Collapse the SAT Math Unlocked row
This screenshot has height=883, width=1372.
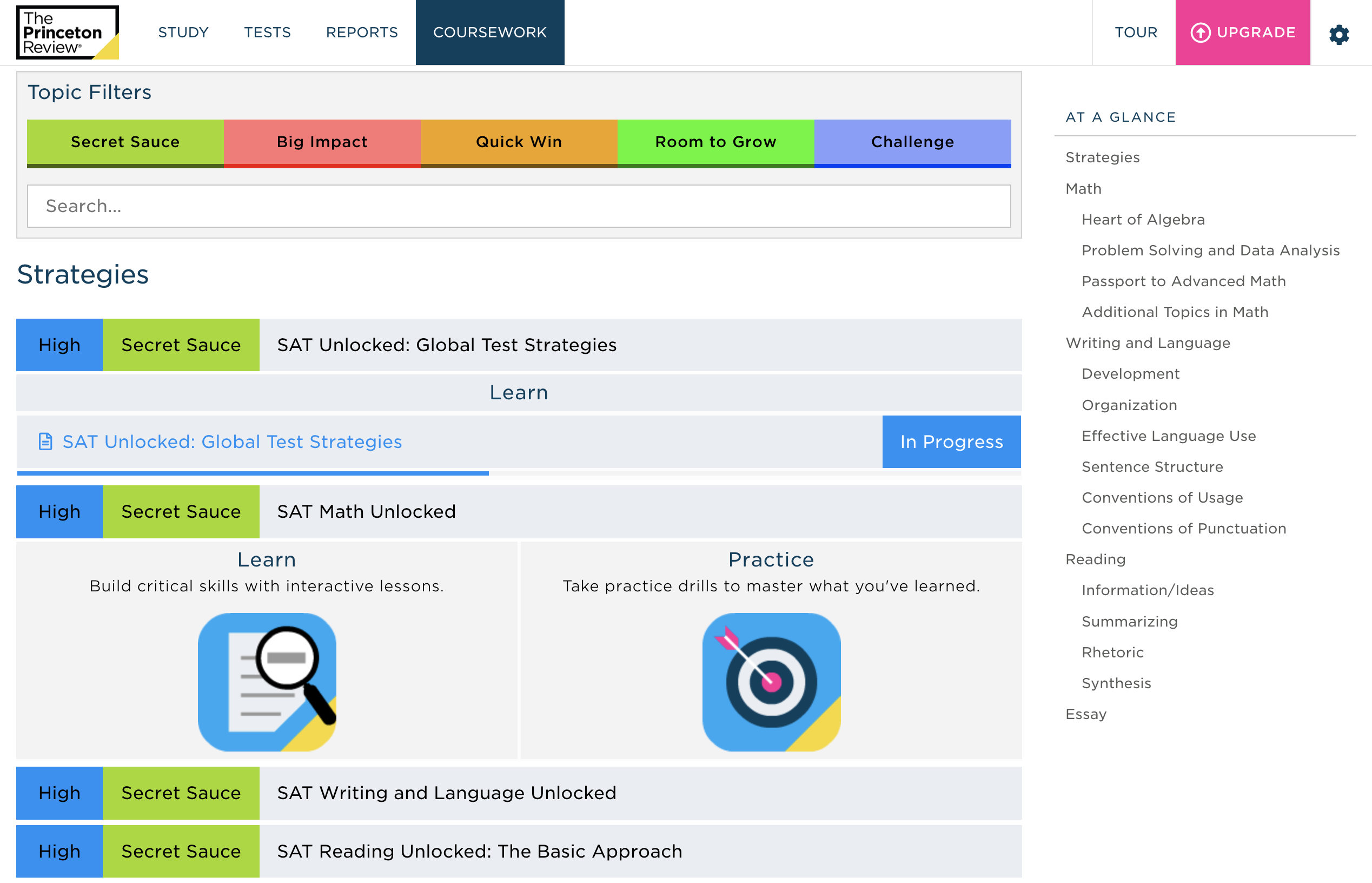tap(366, 511)
